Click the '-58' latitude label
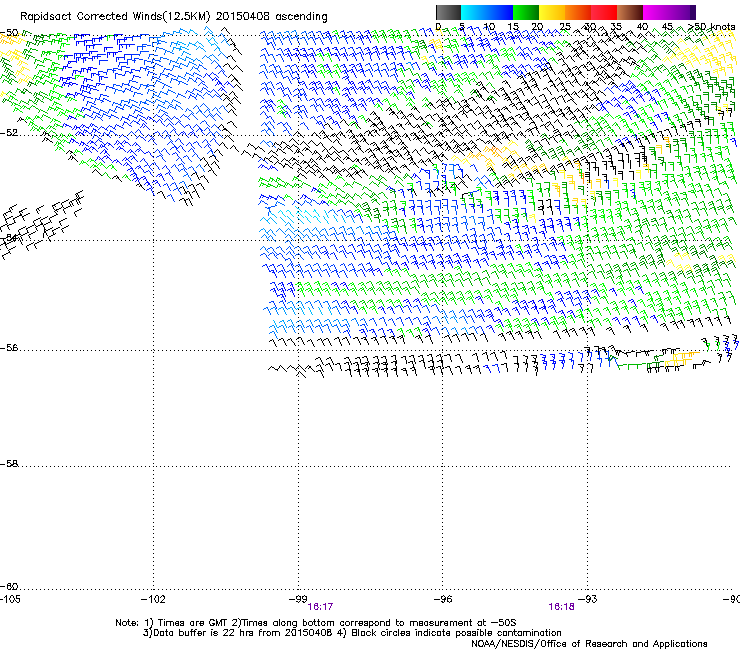740x650 pixels. 9,464
